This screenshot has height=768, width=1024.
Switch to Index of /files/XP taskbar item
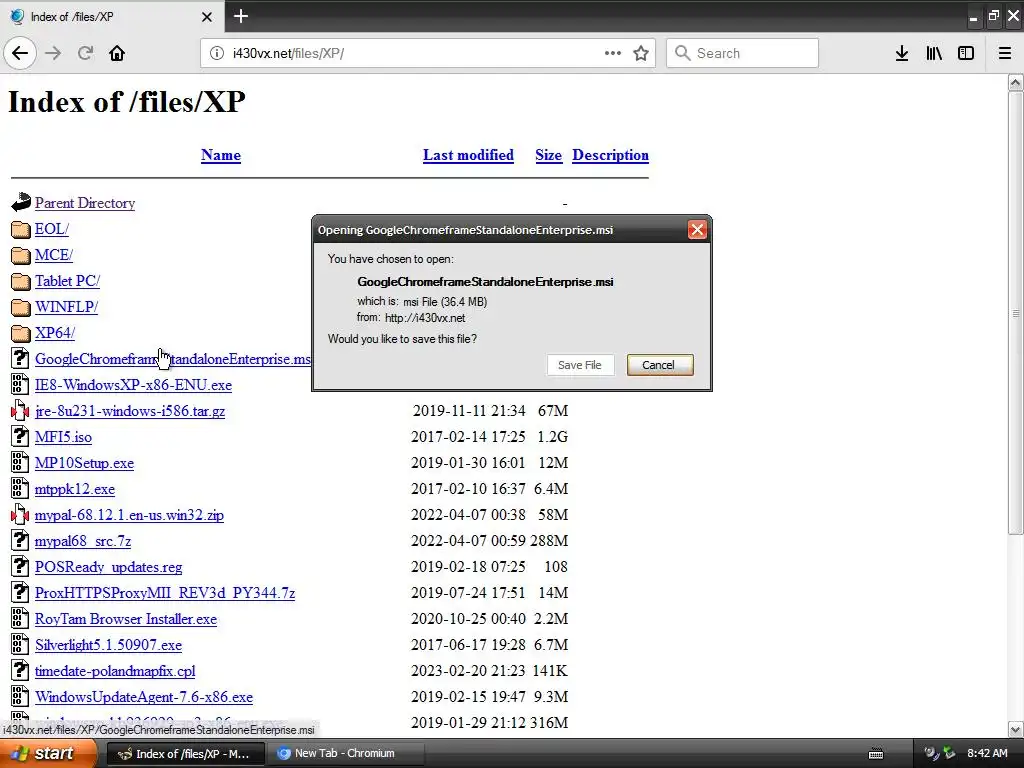click(185, 754)
